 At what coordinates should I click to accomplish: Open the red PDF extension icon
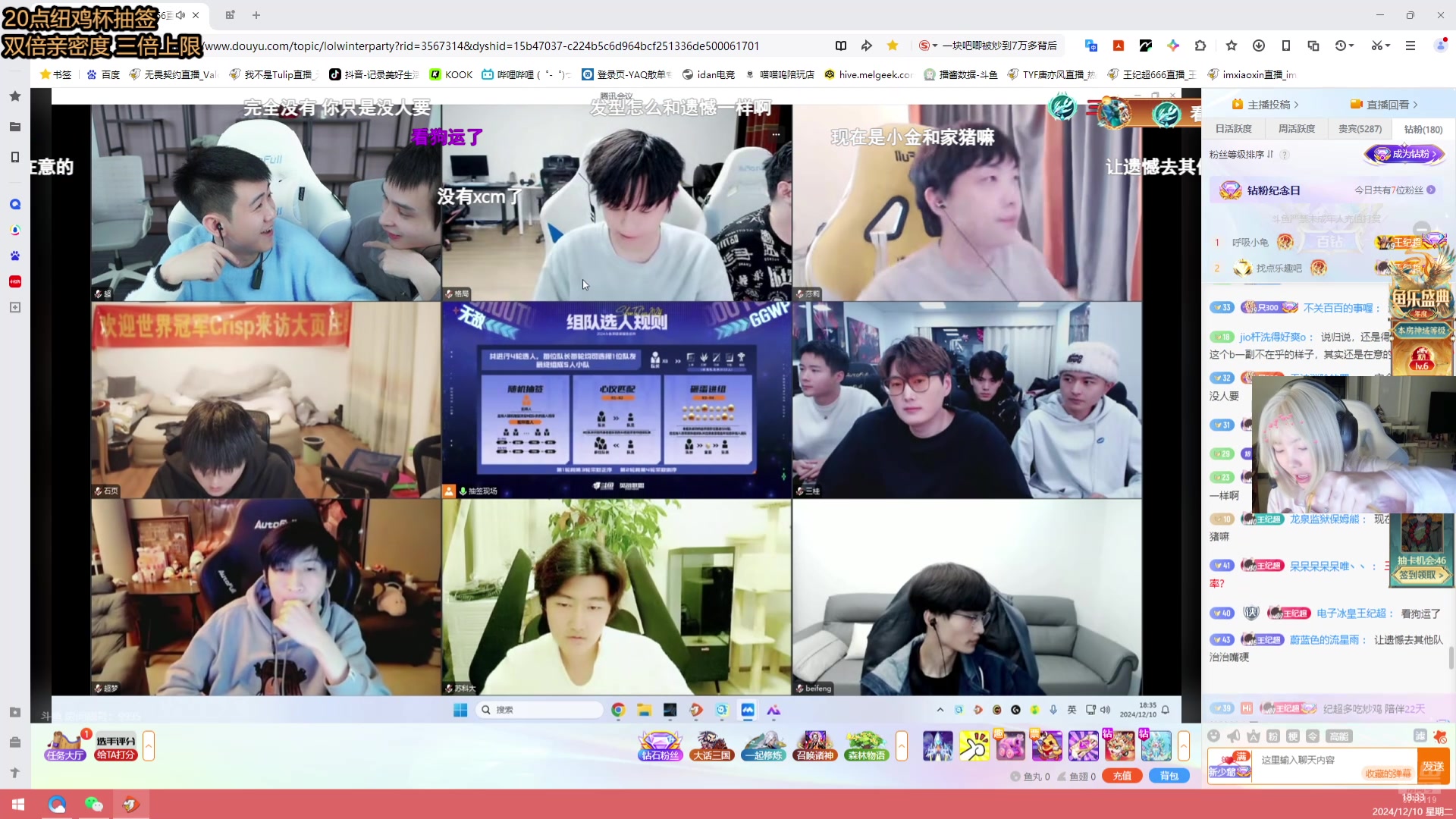click(x=1119, y=46)
